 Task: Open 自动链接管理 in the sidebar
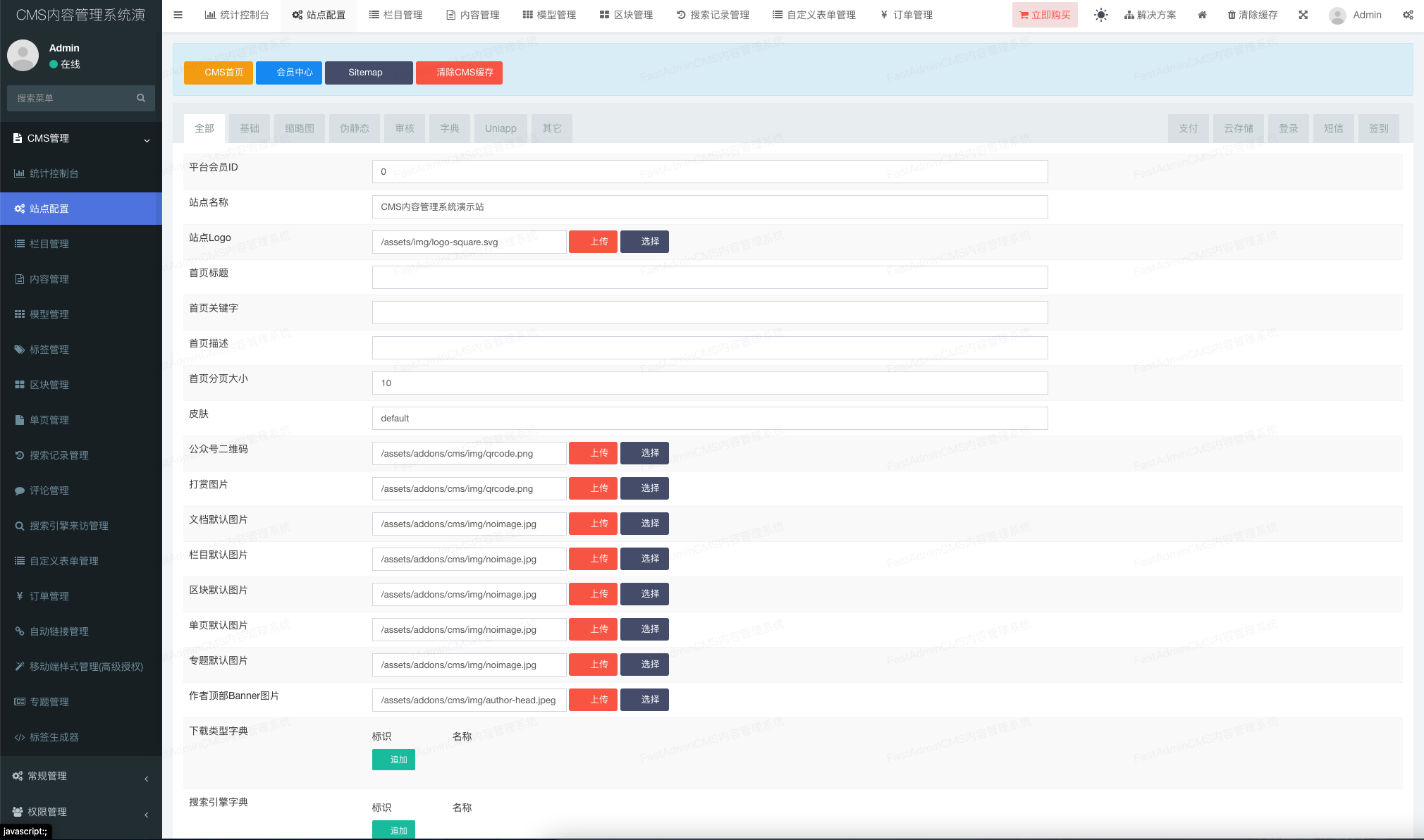click(x=59, y=631)
